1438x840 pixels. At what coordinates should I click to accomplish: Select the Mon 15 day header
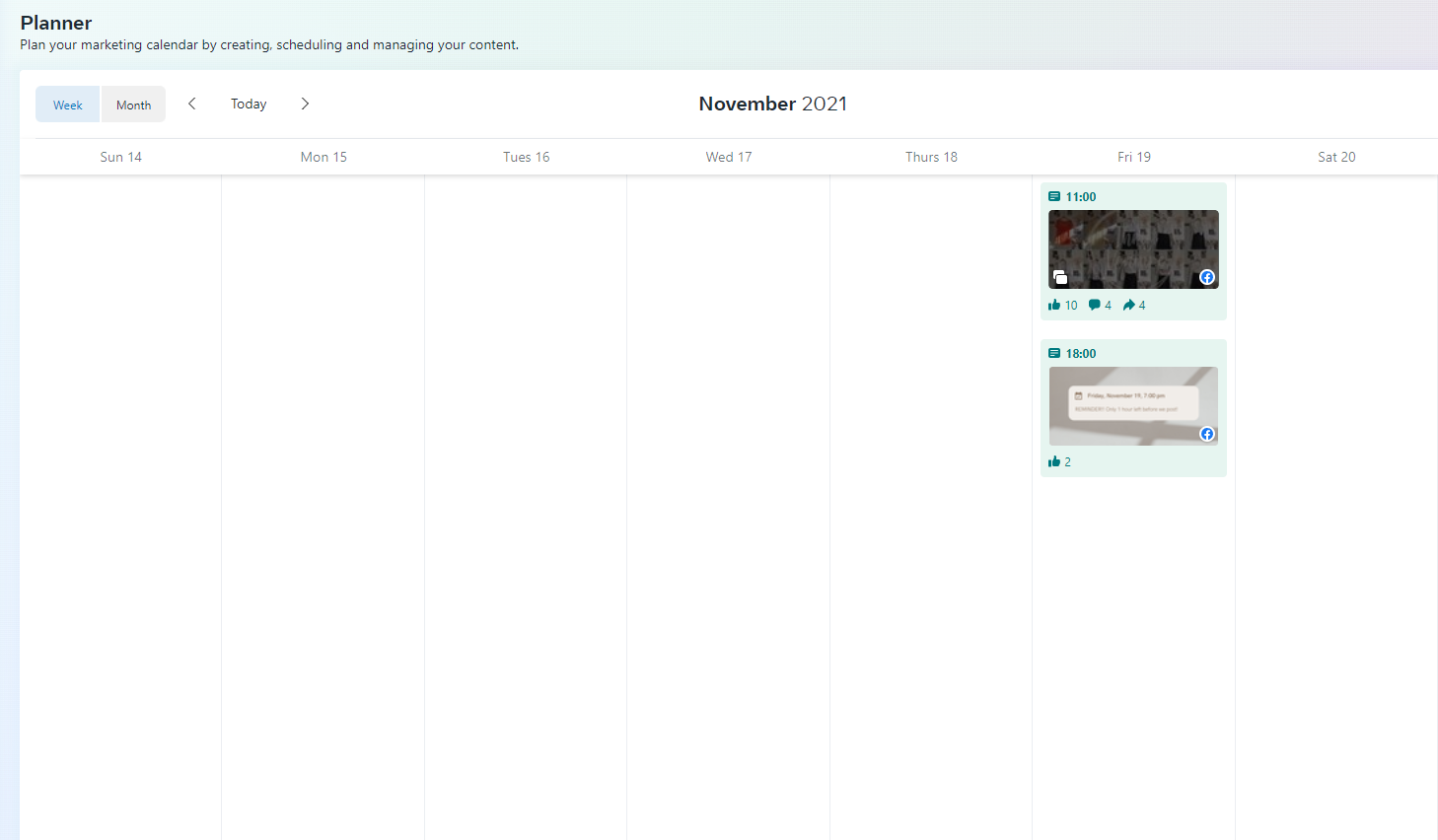coord(324,157)
